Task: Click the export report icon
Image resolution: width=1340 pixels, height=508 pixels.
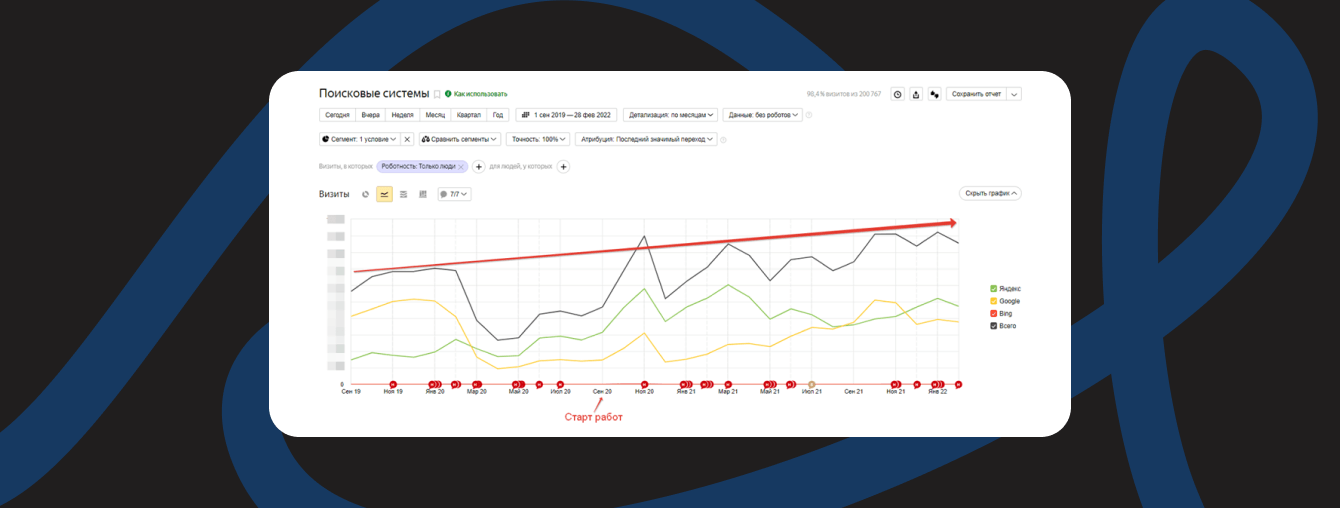Action: point(916,94)
